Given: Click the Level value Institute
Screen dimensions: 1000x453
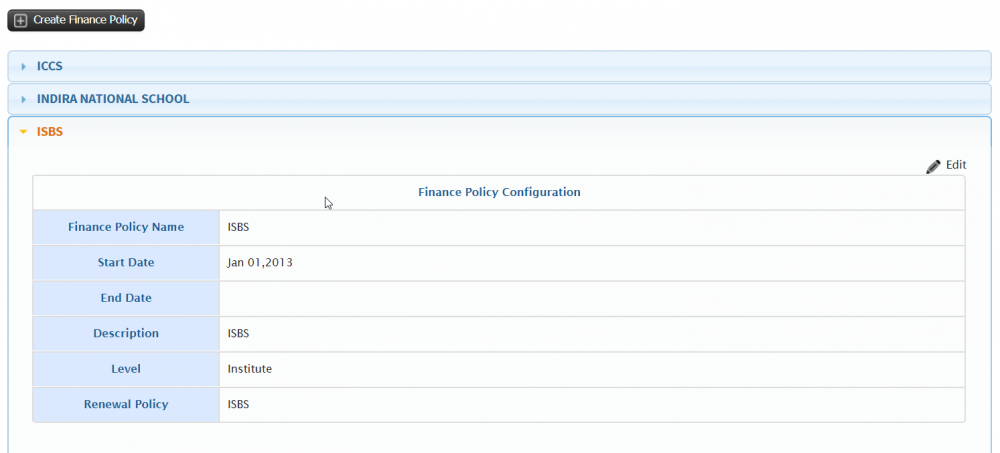Looking at the screenshot, I should tap(249, 369).
